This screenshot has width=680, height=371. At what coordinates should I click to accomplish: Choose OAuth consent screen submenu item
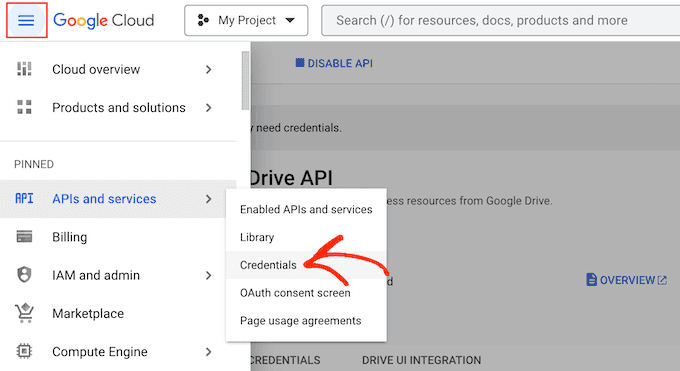pyautogui.click(x=306, y=293)
